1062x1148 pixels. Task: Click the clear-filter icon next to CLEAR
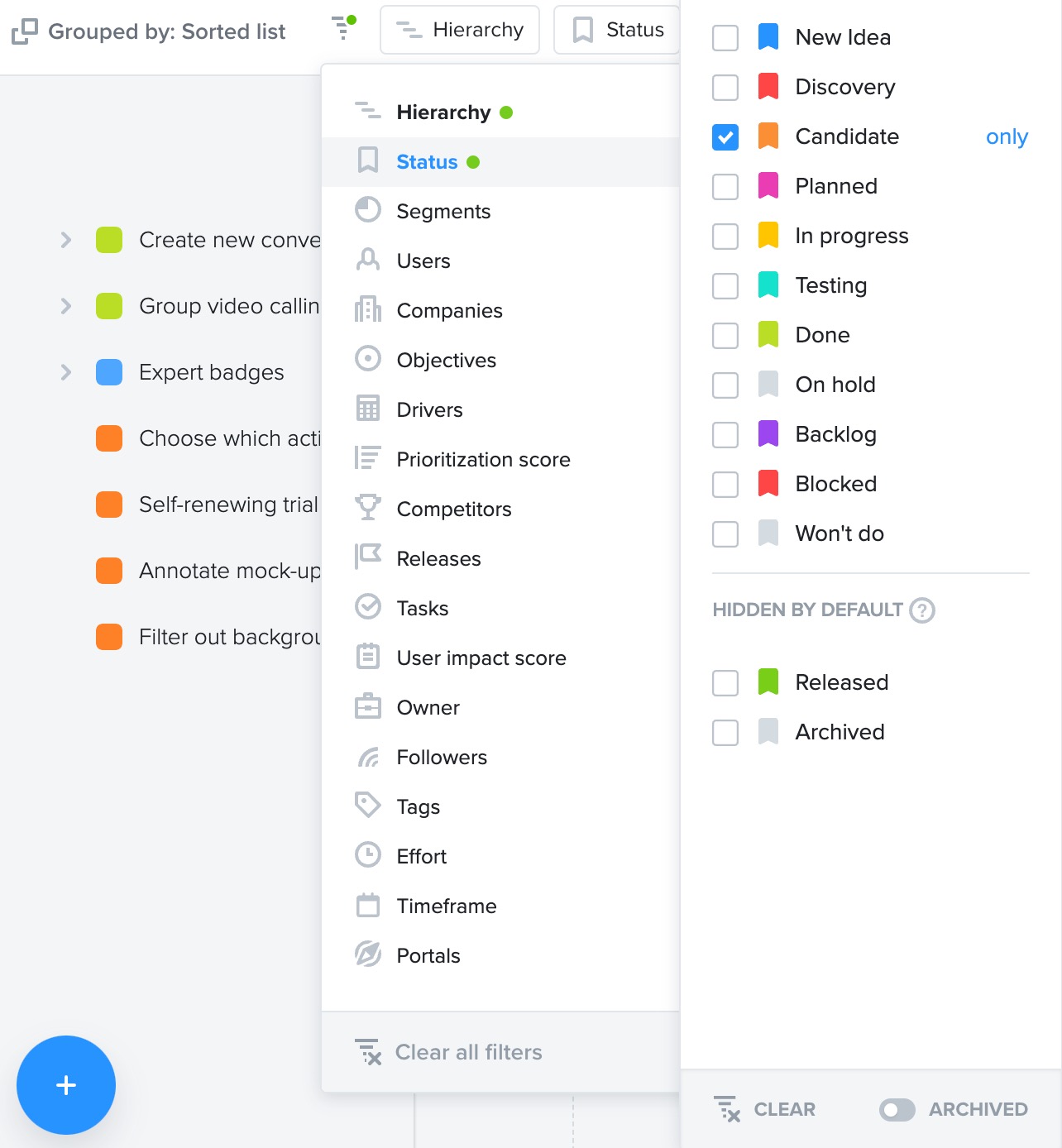click(x=728, y=1109)
